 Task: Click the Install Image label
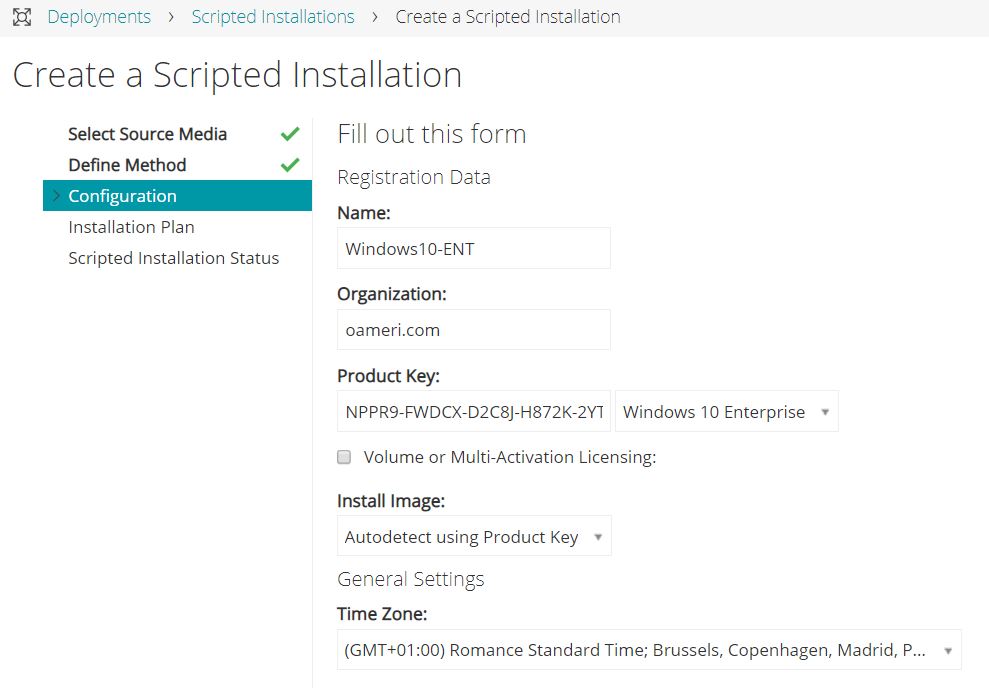pos(391,501)
